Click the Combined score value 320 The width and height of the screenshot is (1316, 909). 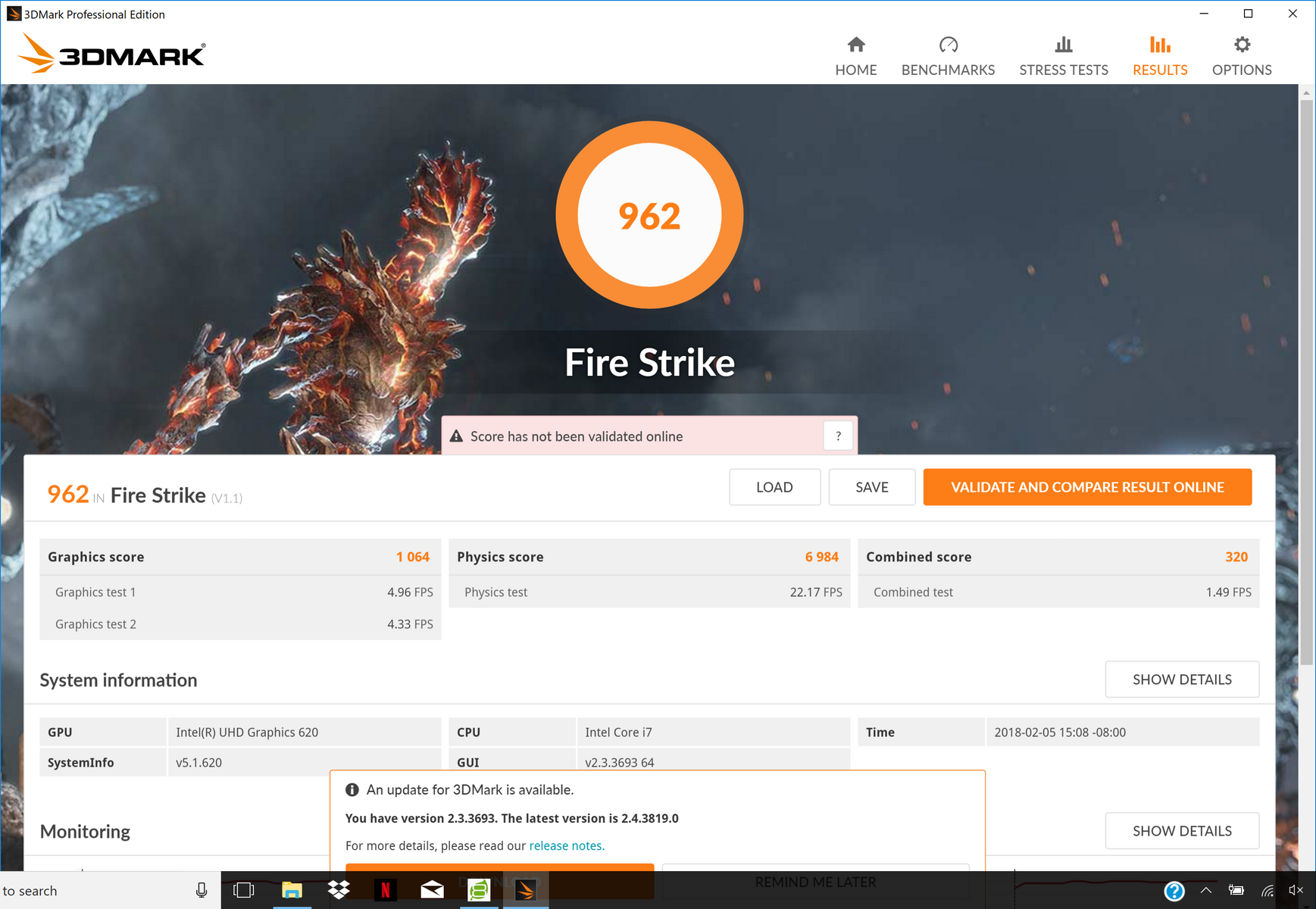pos(1236,557)
